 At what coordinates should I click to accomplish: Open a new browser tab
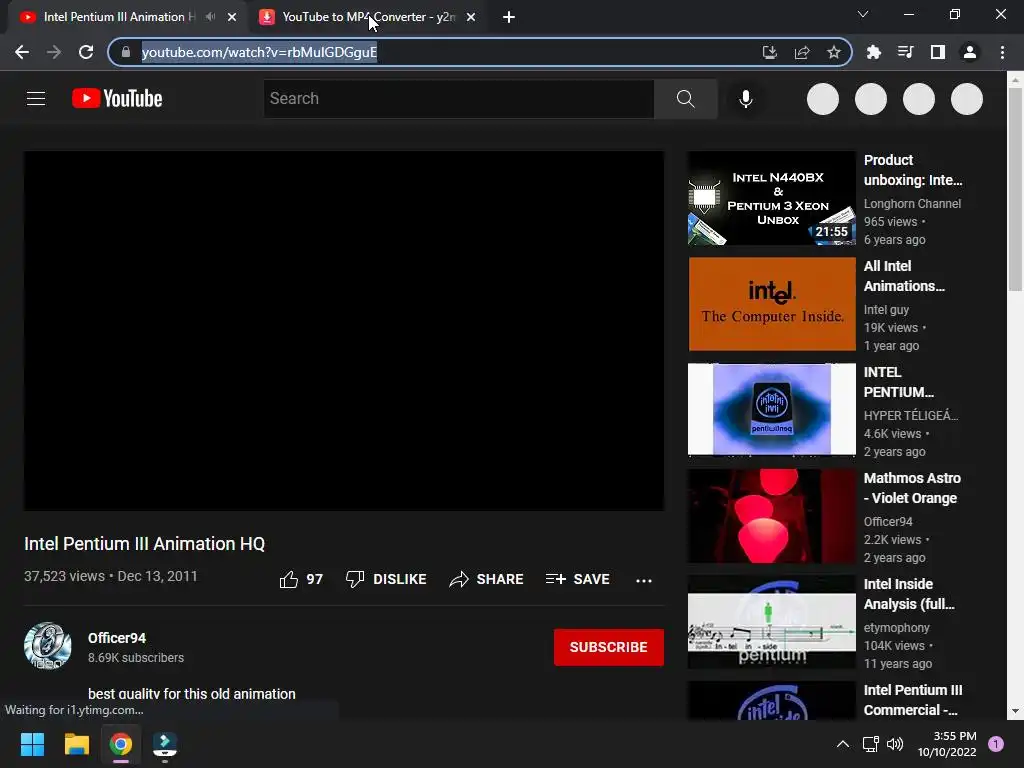coord(509,17)
